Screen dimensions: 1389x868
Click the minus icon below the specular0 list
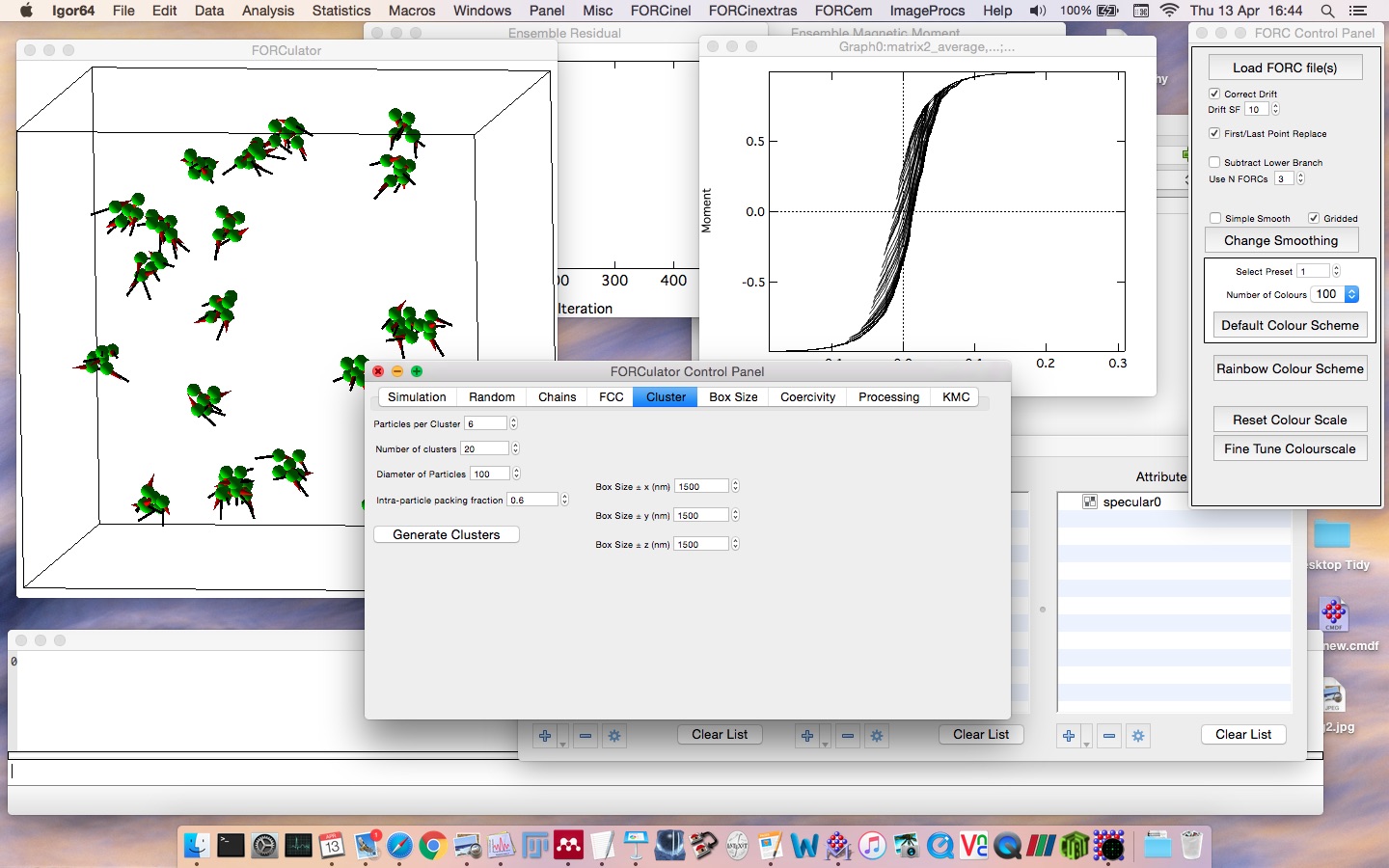click(x=1109, y=736)
